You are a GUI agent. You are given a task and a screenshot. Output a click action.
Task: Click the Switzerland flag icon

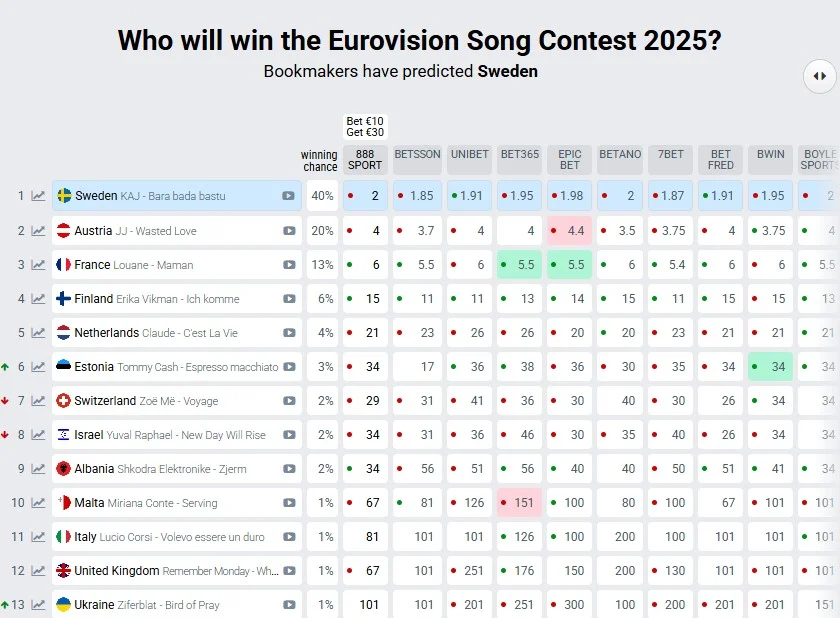(64, 401)
